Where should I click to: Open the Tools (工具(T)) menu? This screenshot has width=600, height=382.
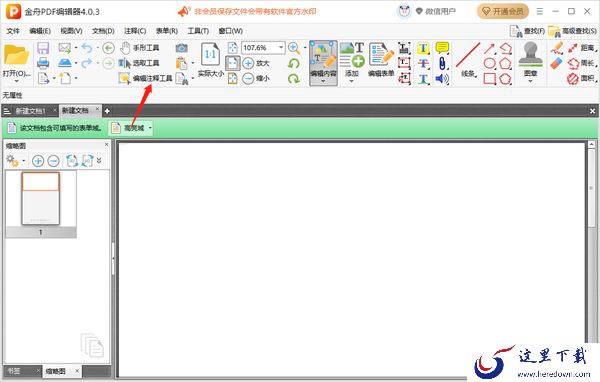tap(198, 31)
